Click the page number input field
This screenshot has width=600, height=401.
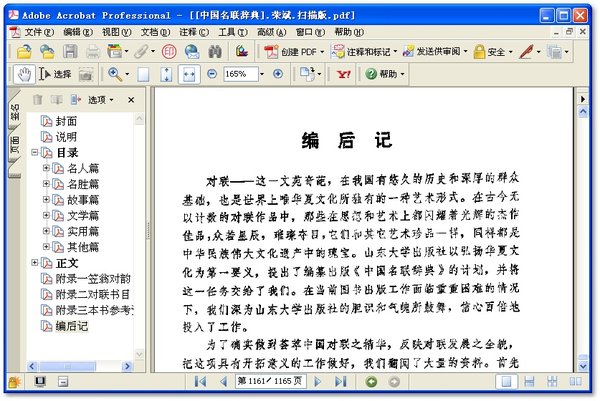(270, 381)
